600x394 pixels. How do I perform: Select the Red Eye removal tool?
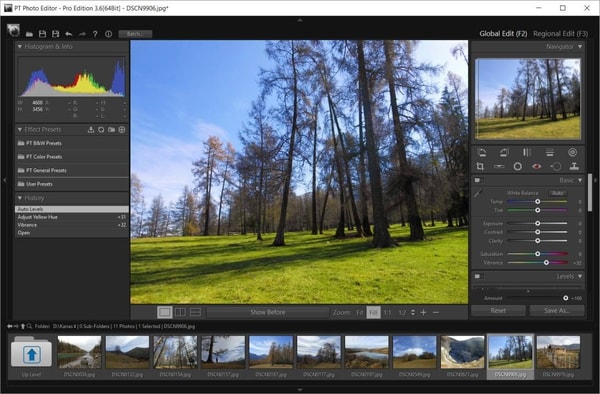click(x=536, y=166)
